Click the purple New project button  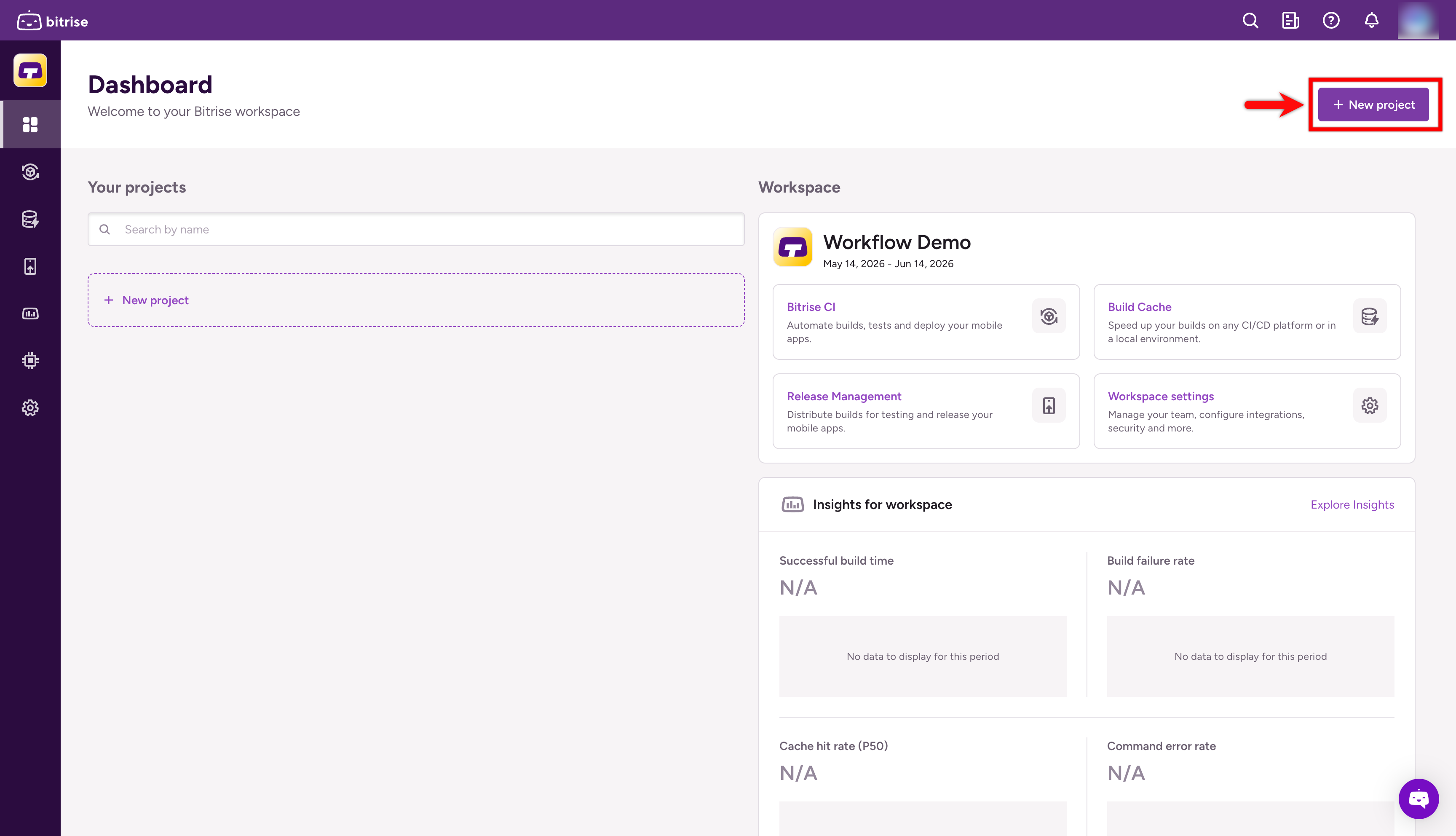[x=1373, y=104]
